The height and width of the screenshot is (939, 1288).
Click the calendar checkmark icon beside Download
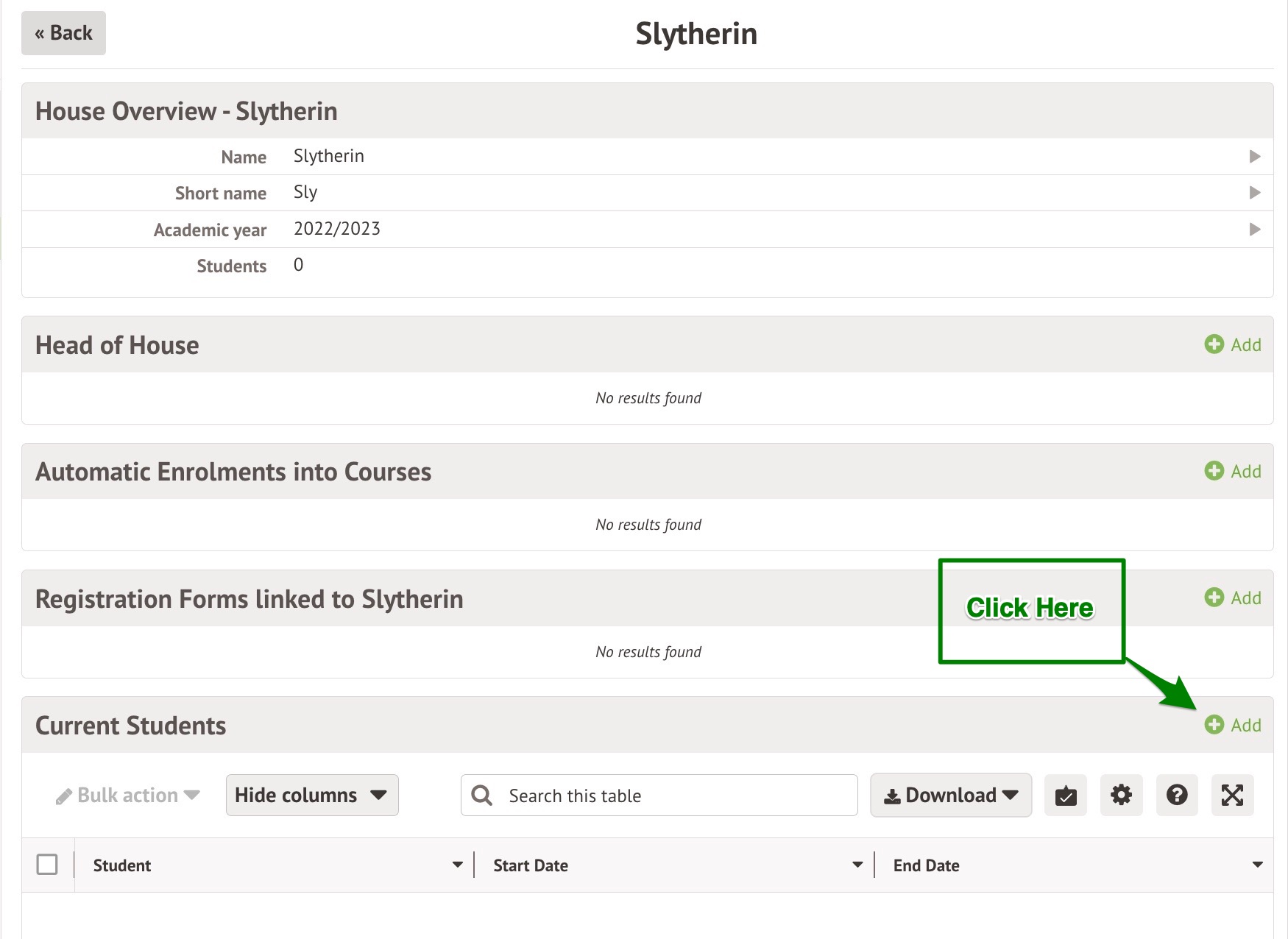click(x=1065, y=795)
